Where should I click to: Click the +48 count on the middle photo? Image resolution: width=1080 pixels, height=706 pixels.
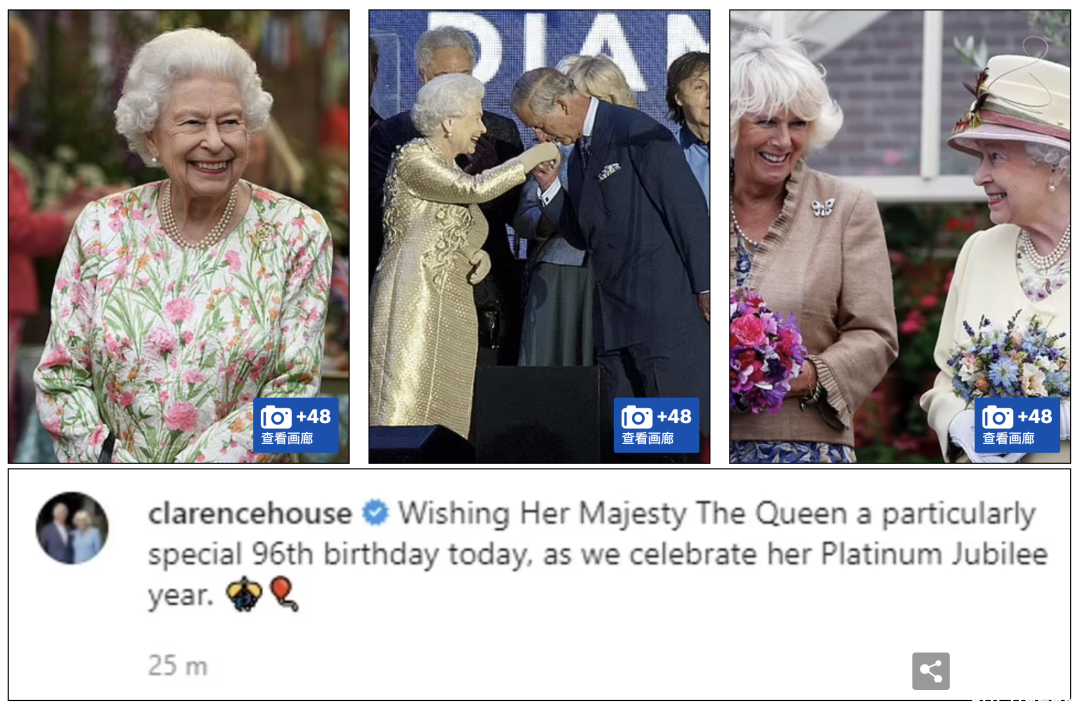(674, 416)
